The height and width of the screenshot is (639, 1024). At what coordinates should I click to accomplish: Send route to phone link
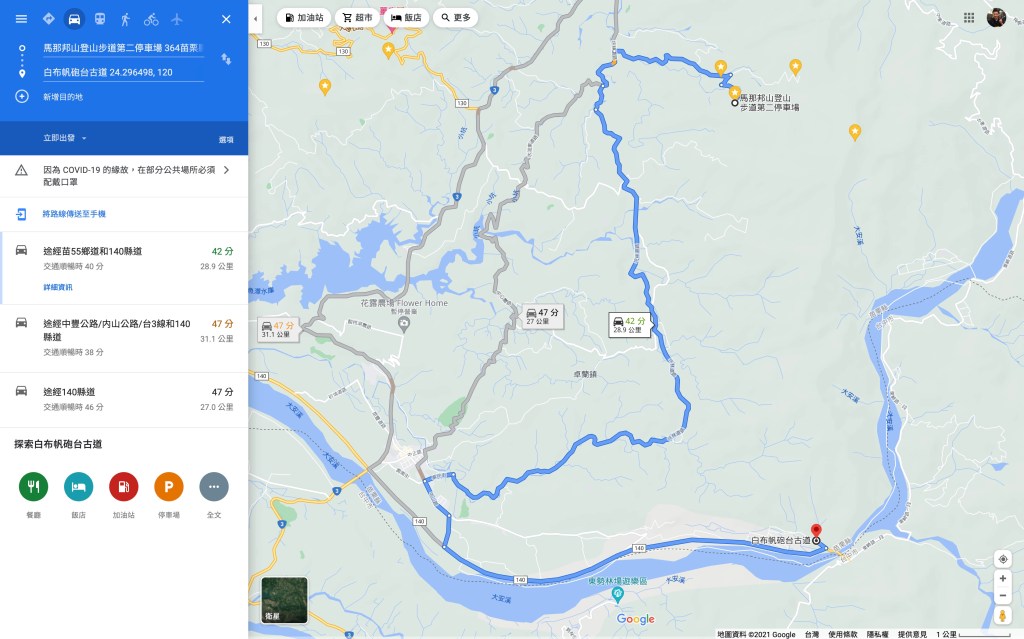tap(74, 214)
